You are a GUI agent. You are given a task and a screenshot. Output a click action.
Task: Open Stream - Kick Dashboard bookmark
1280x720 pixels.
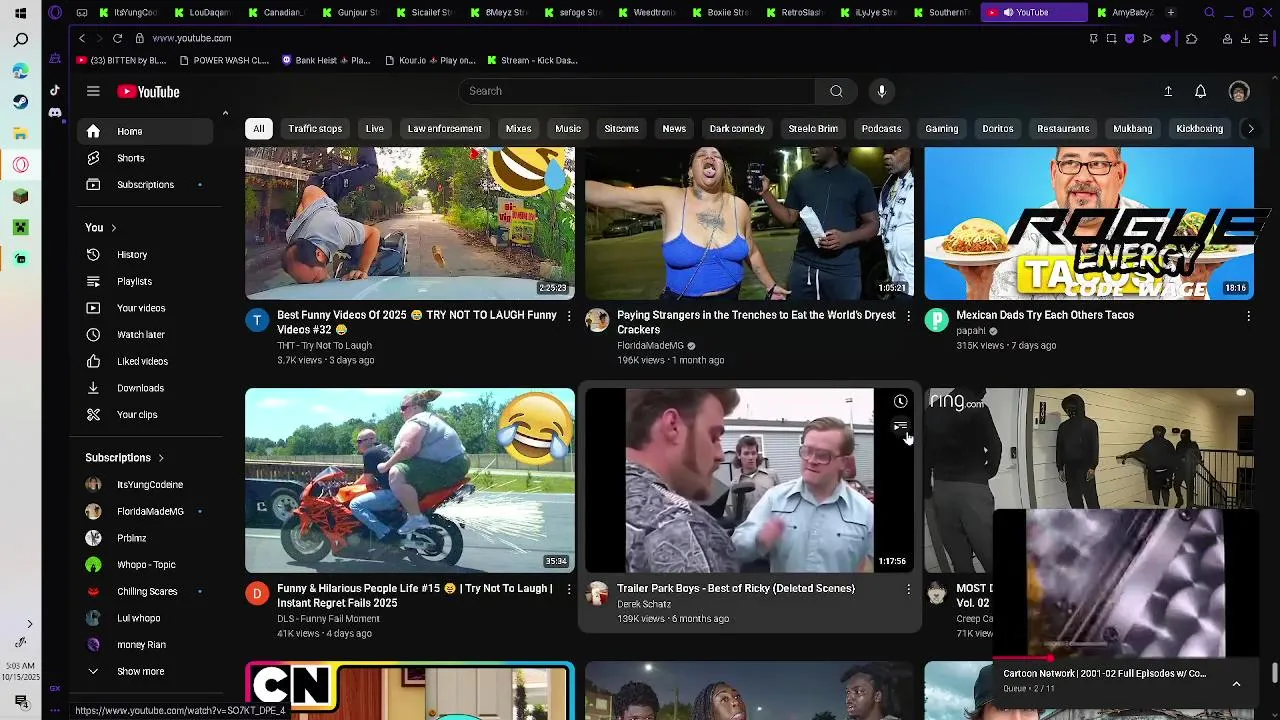coord(532,60)
